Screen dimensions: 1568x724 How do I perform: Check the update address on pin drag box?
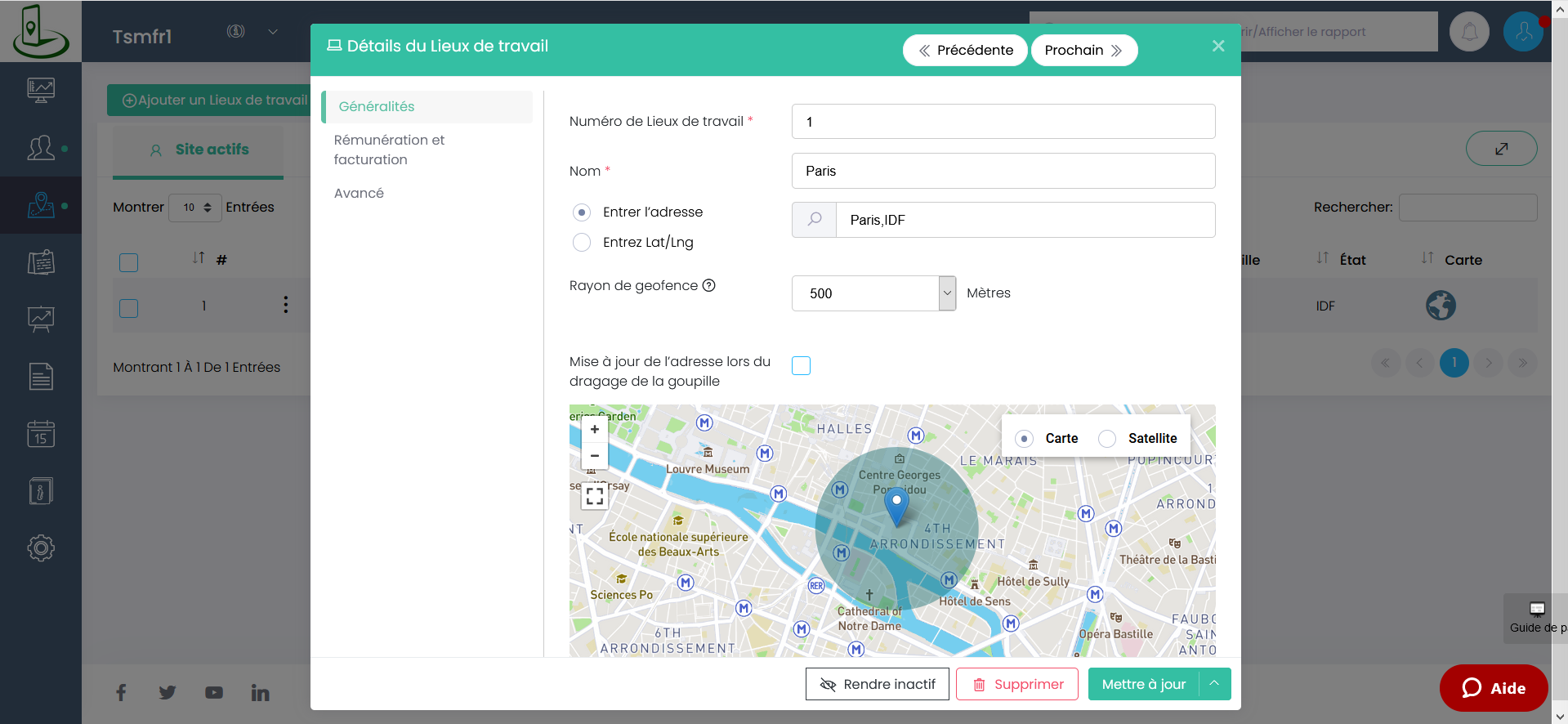click(802, 365)
